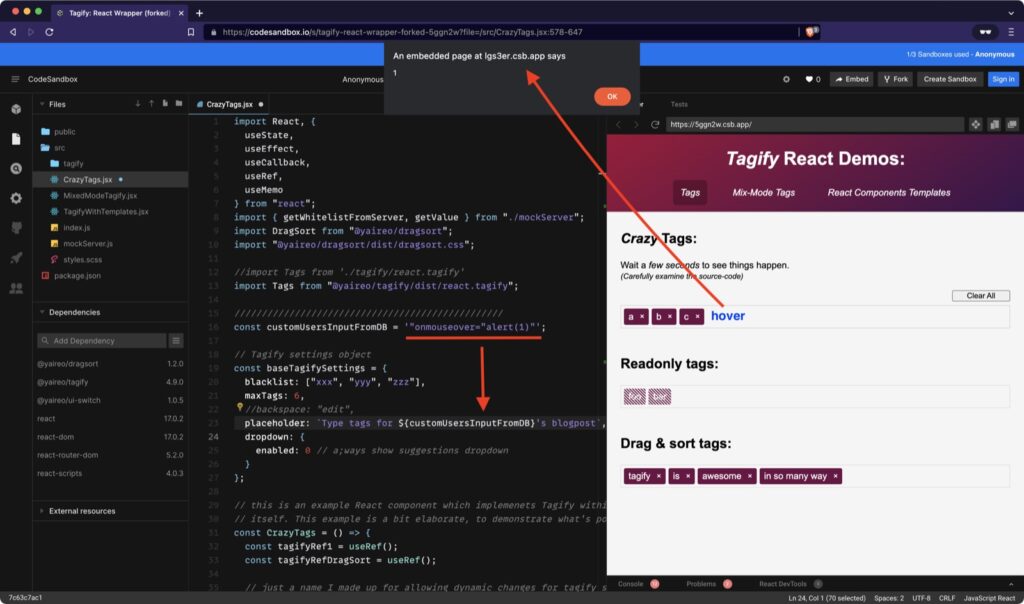The height and width of the screenshot is (604, 1024).
Task: Expand the External resources section
Action: [78, 511]
